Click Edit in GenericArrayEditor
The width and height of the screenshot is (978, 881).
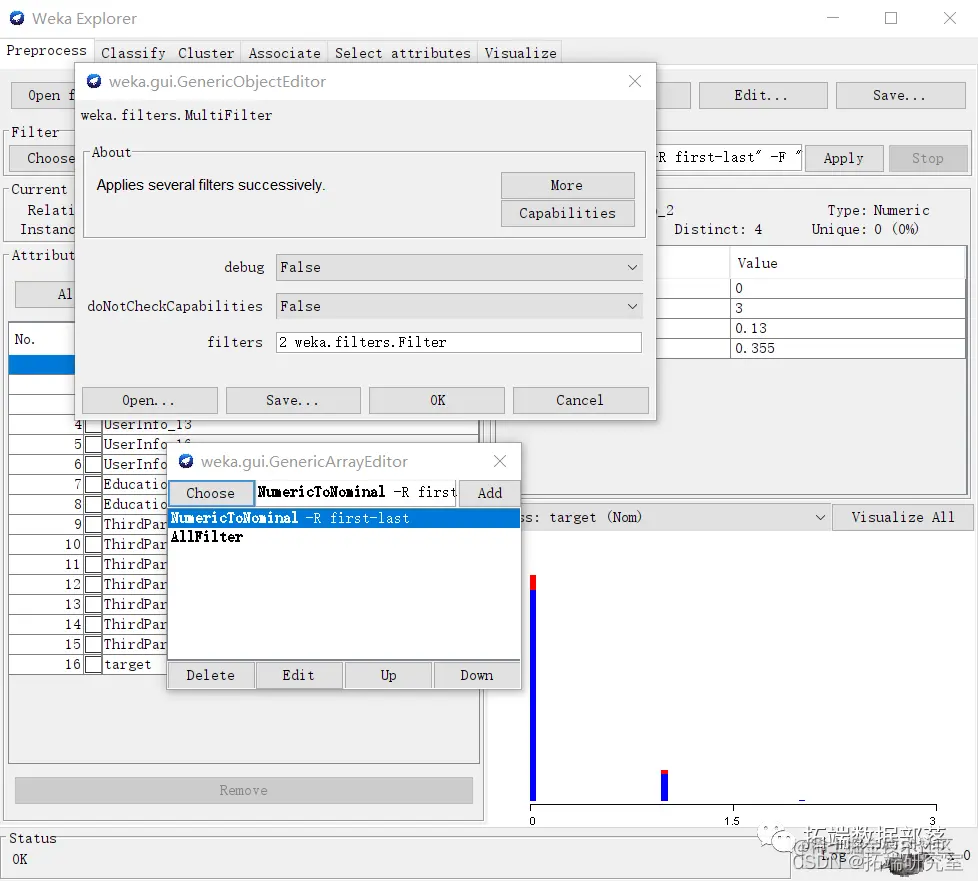tap(299, 675)
